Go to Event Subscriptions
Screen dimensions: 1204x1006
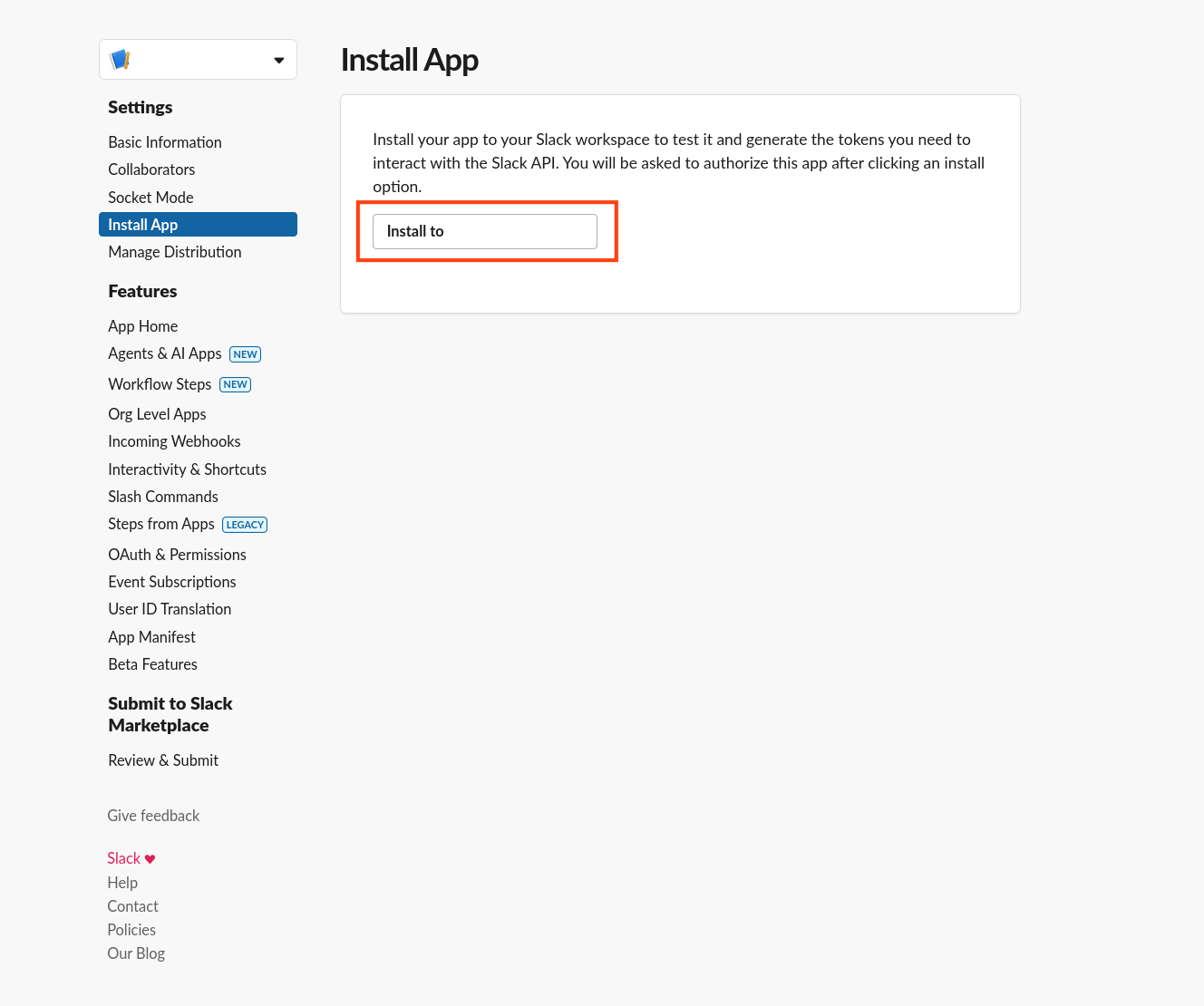click(172, 582)
